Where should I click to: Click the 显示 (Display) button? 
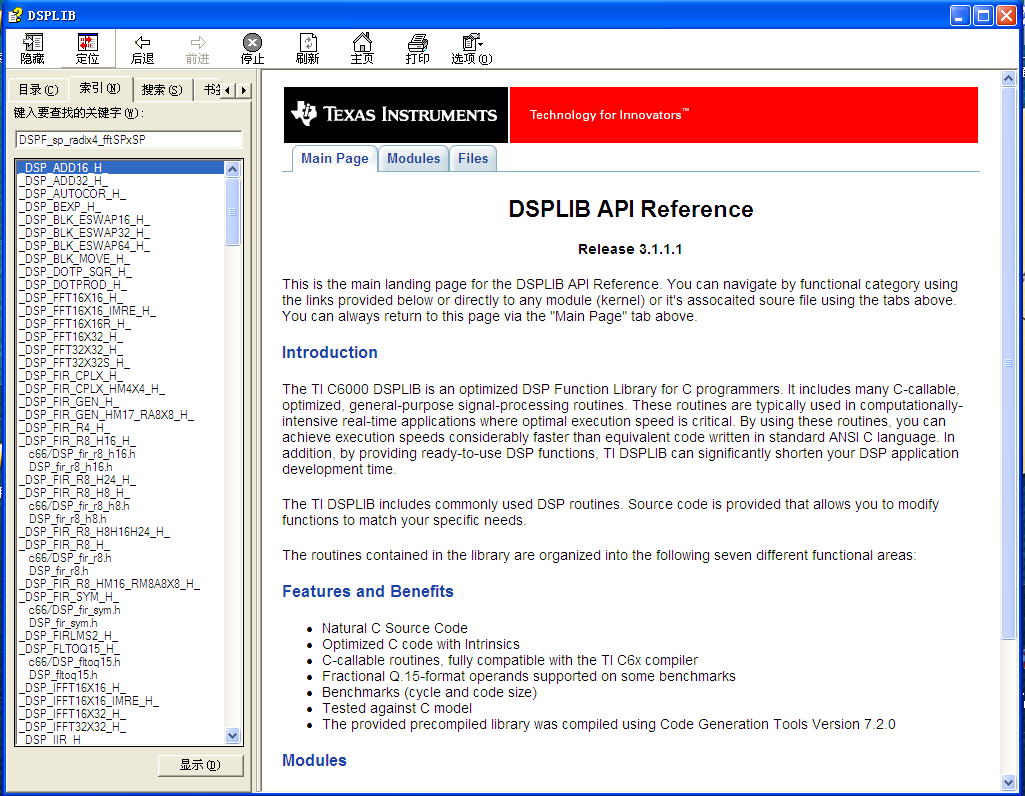pyautogui.click(x=200, y=765)
